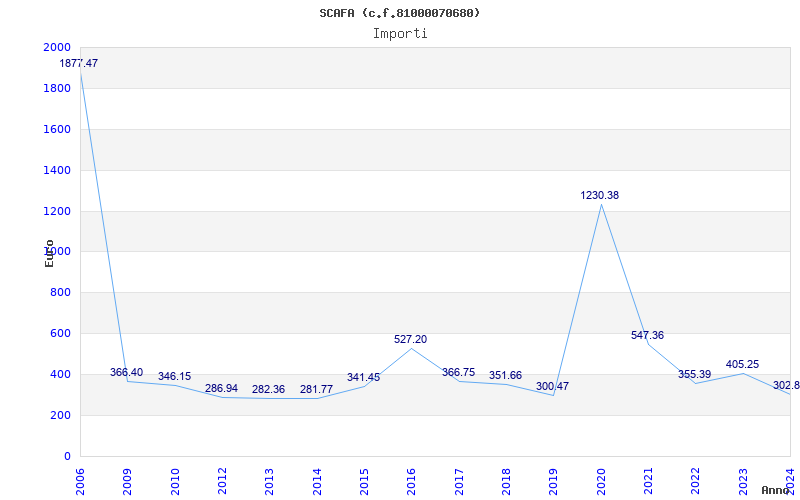Click the 2006 x-axis tick

pyautogui.click(x=80, y=481)
